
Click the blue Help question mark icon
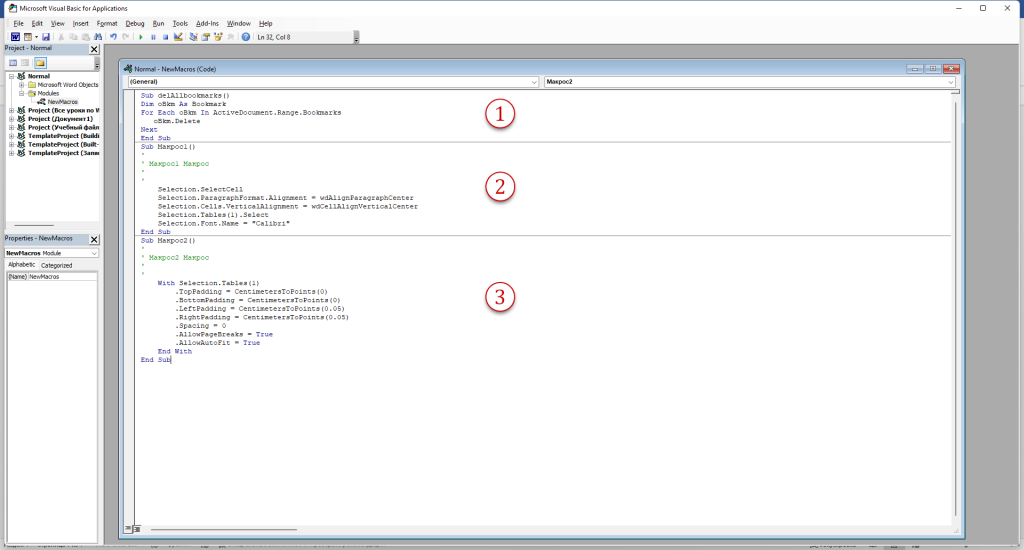pos(245,37)
